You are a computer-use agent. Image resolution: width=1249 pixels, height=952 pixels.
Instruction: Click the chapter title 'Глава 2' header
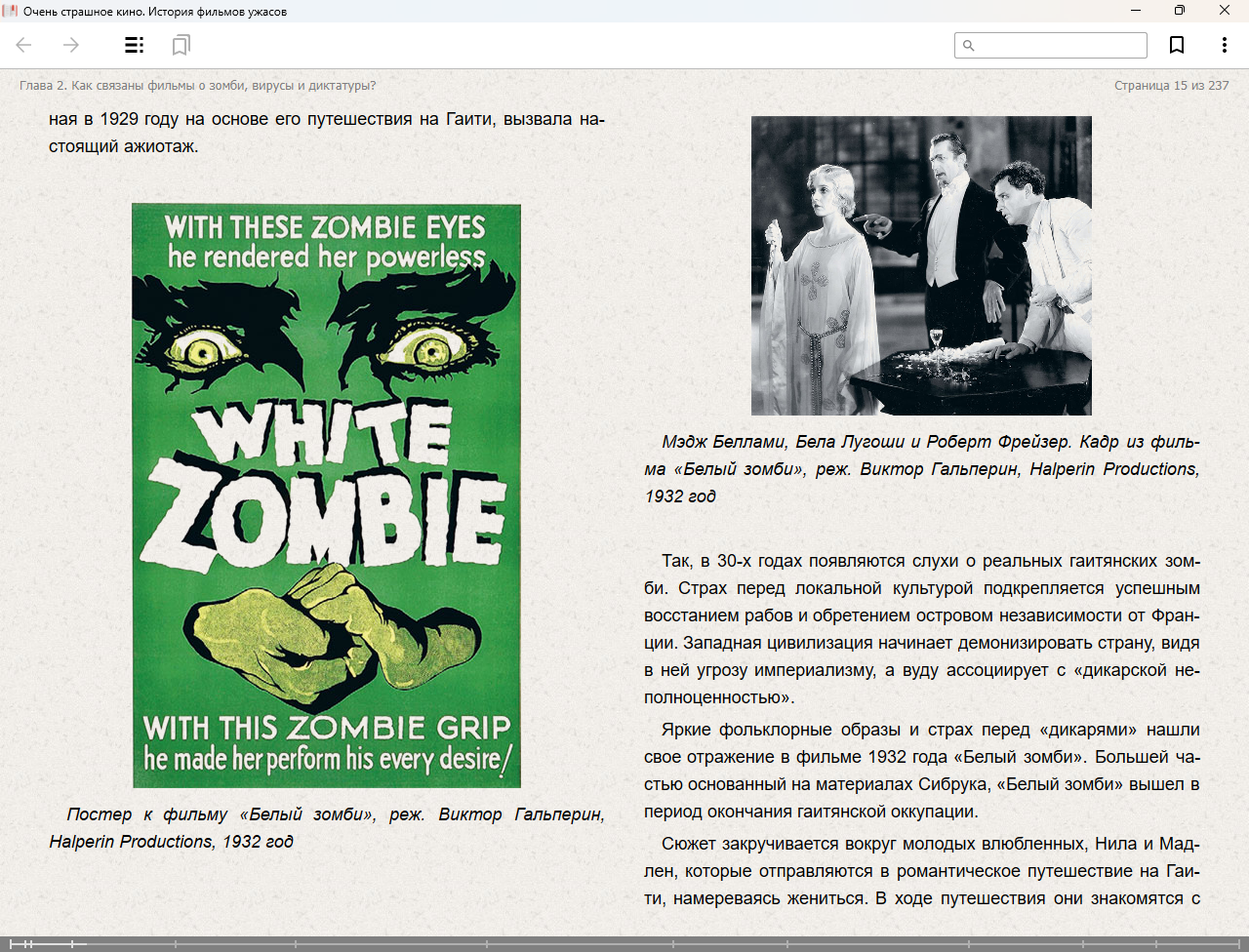tap(197, 86)
